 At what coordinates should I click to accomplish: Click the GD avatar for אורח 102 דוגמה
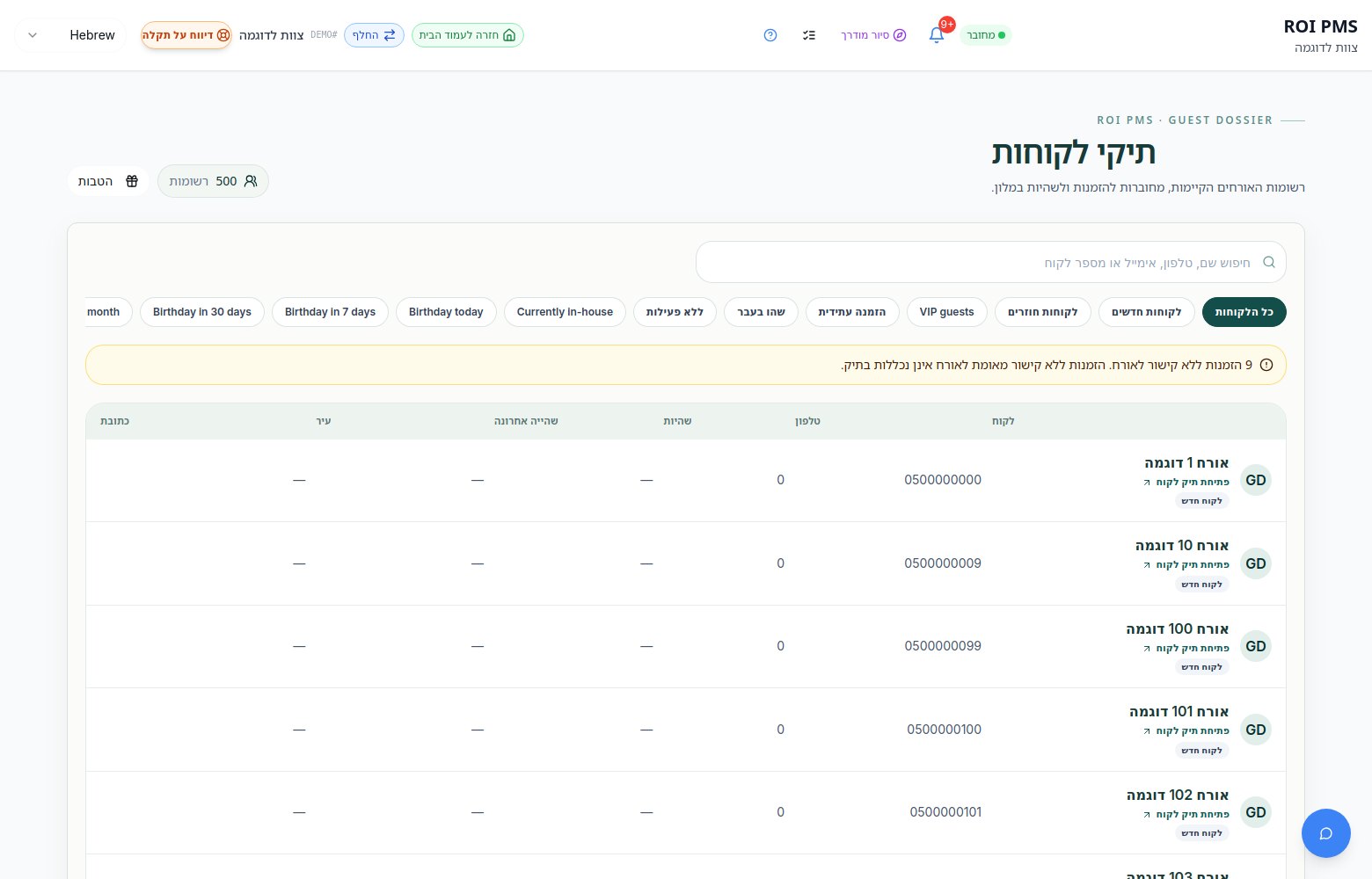point(1256,812)
